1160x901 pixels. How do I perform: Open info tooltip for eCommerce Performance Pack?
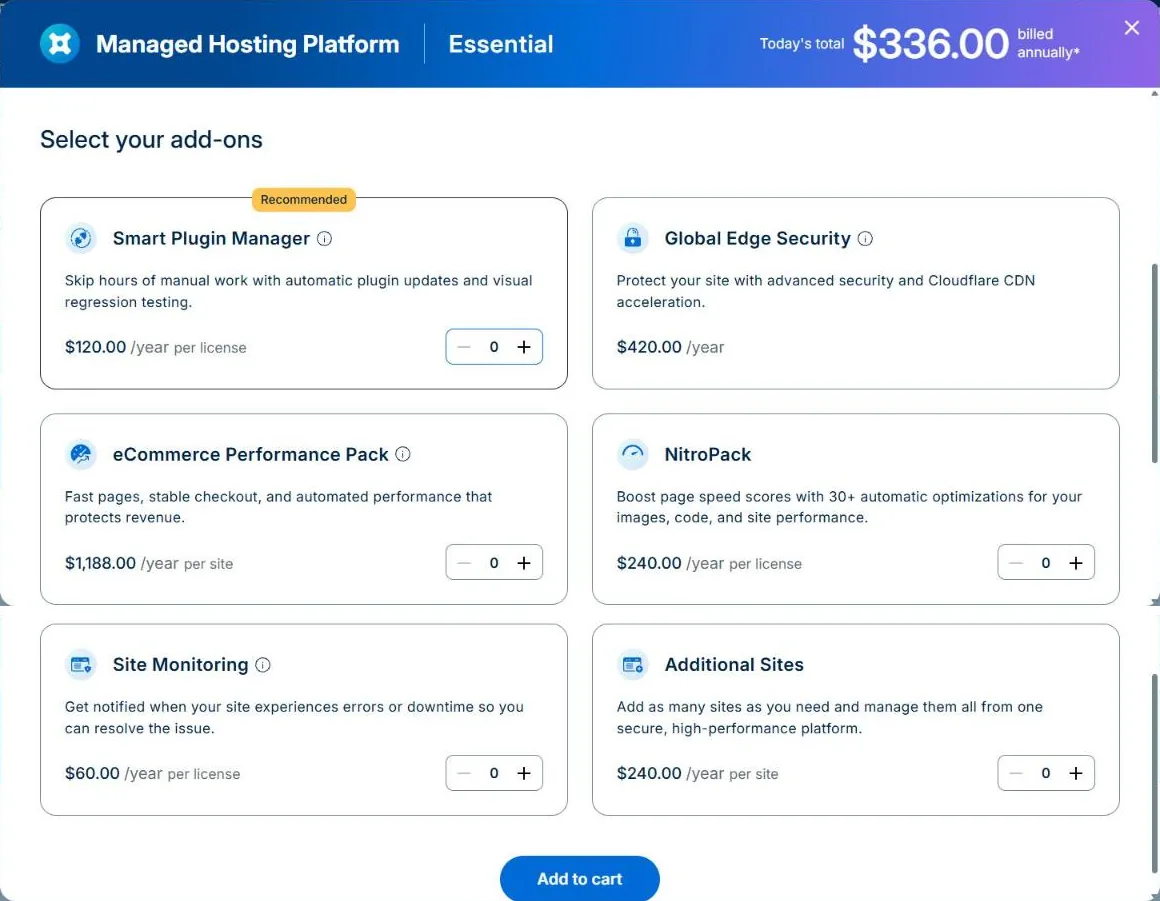[402, 454]
